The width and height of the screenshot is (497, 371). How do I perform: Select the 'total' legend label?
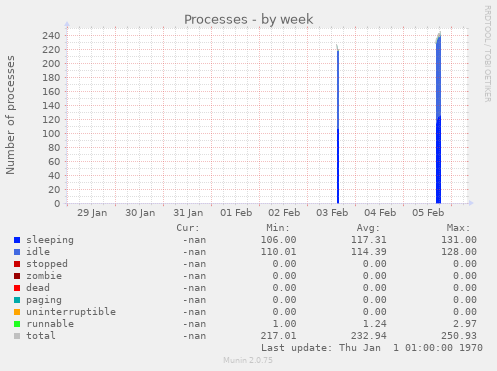coord(41,336)
